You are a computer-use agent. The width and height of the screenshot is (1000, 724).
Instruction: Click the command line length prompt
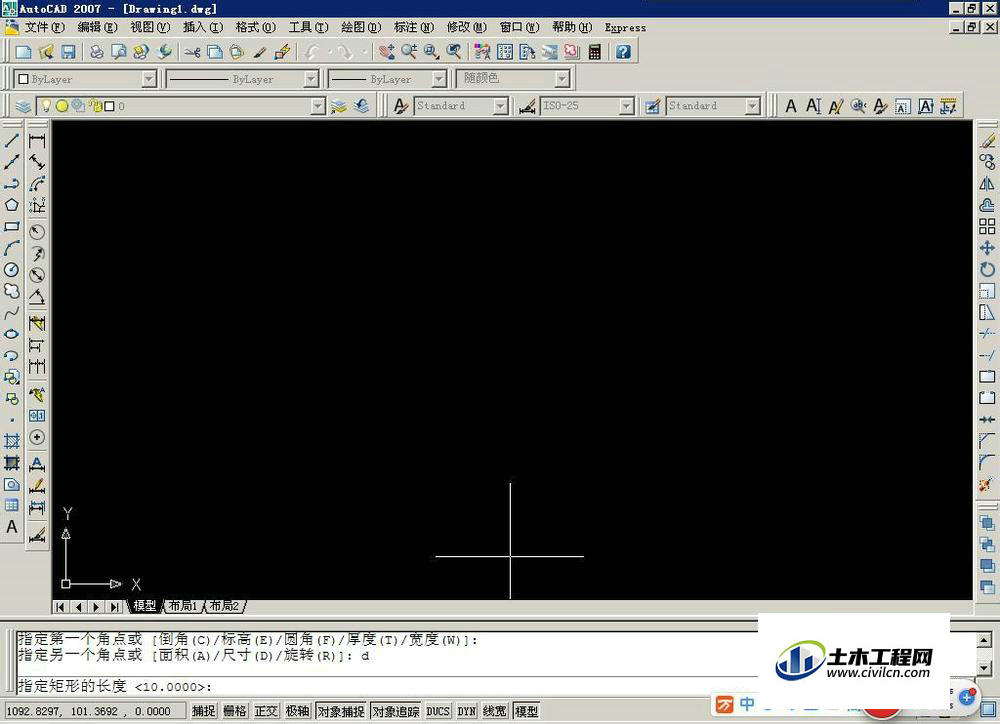click(115, 686)
